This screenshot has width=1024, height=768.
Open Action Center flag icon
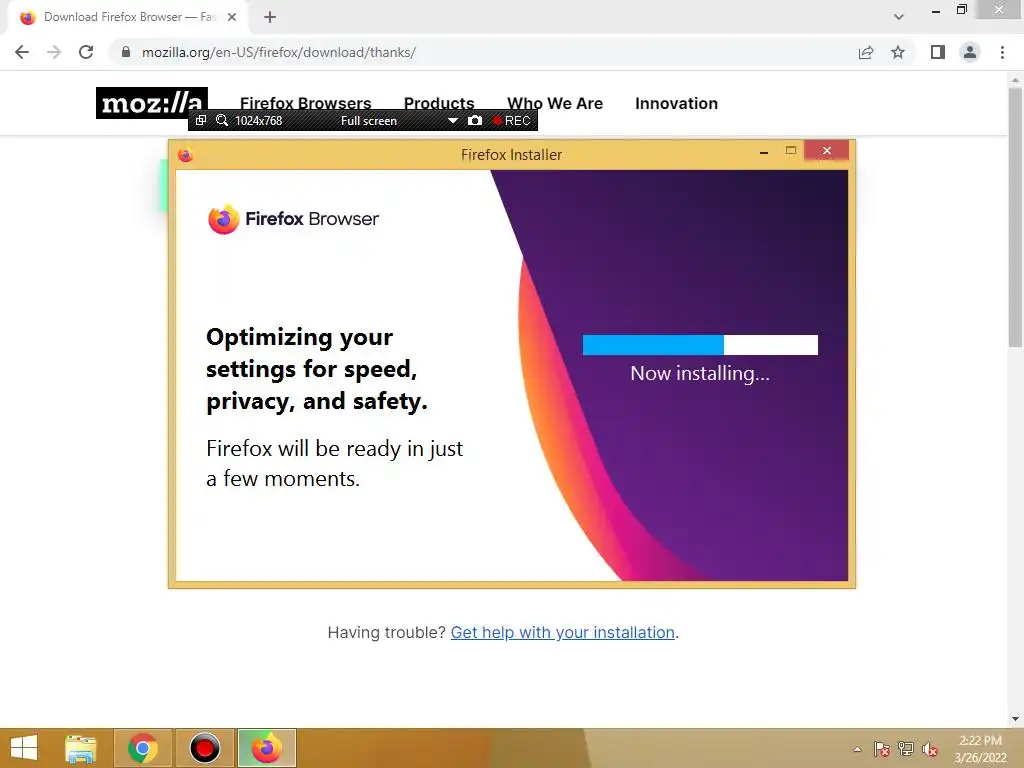click(x=882, y=749)
